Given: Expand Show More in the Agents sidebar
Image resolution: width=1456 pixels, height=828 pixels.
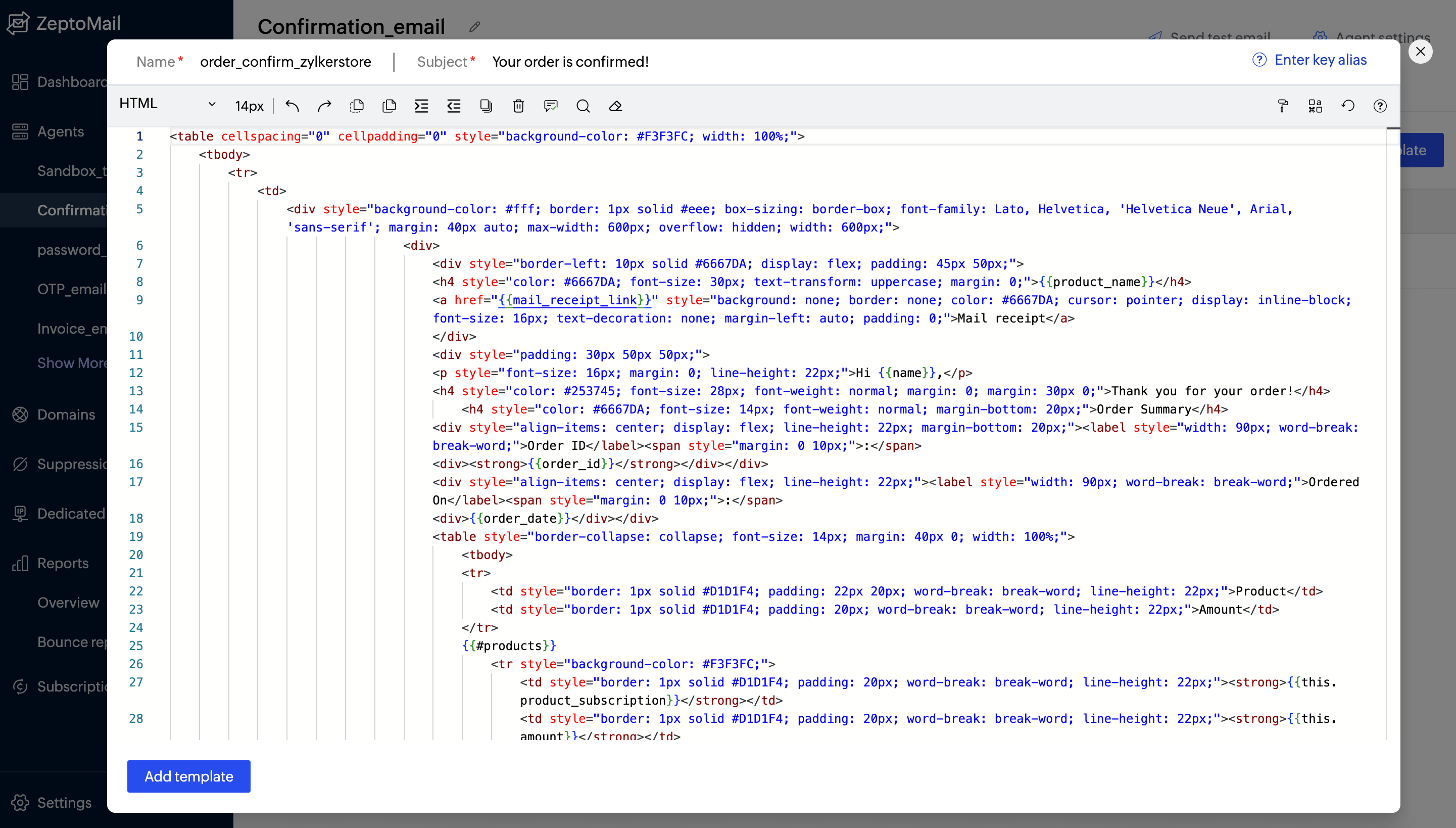Looking at the screenshot, I should [72, 363].
